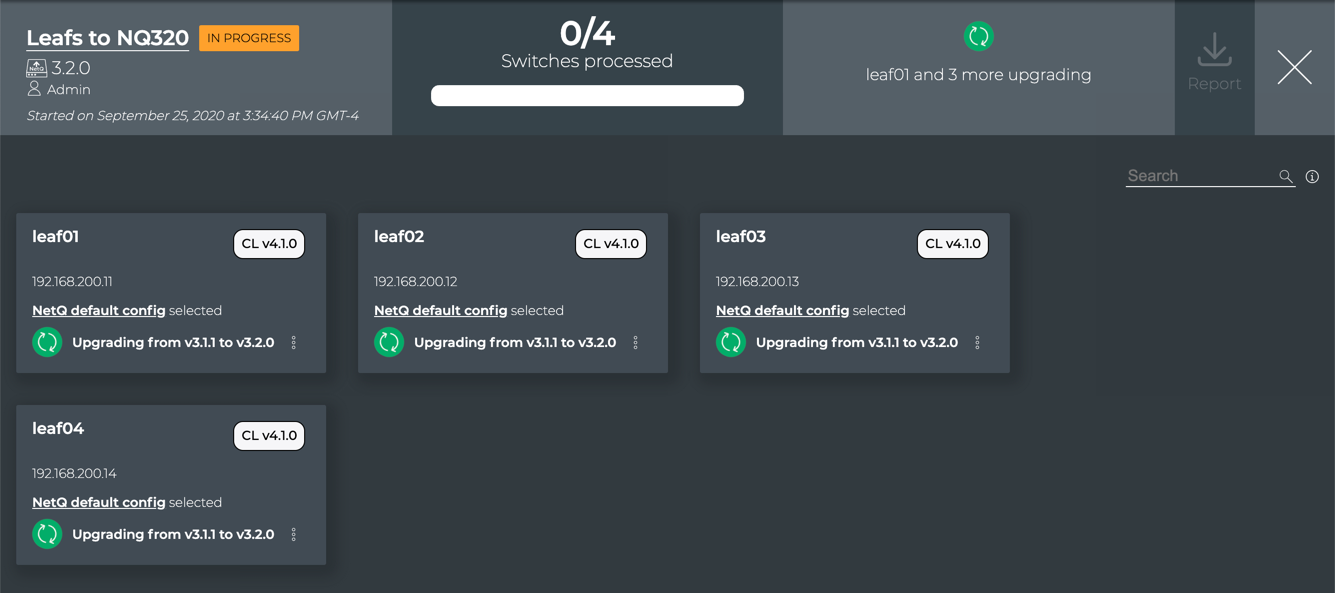Open leaf04 three-dot options menu
The height and width of the screenshot is (593, 1335).
(x=294, y=535)
